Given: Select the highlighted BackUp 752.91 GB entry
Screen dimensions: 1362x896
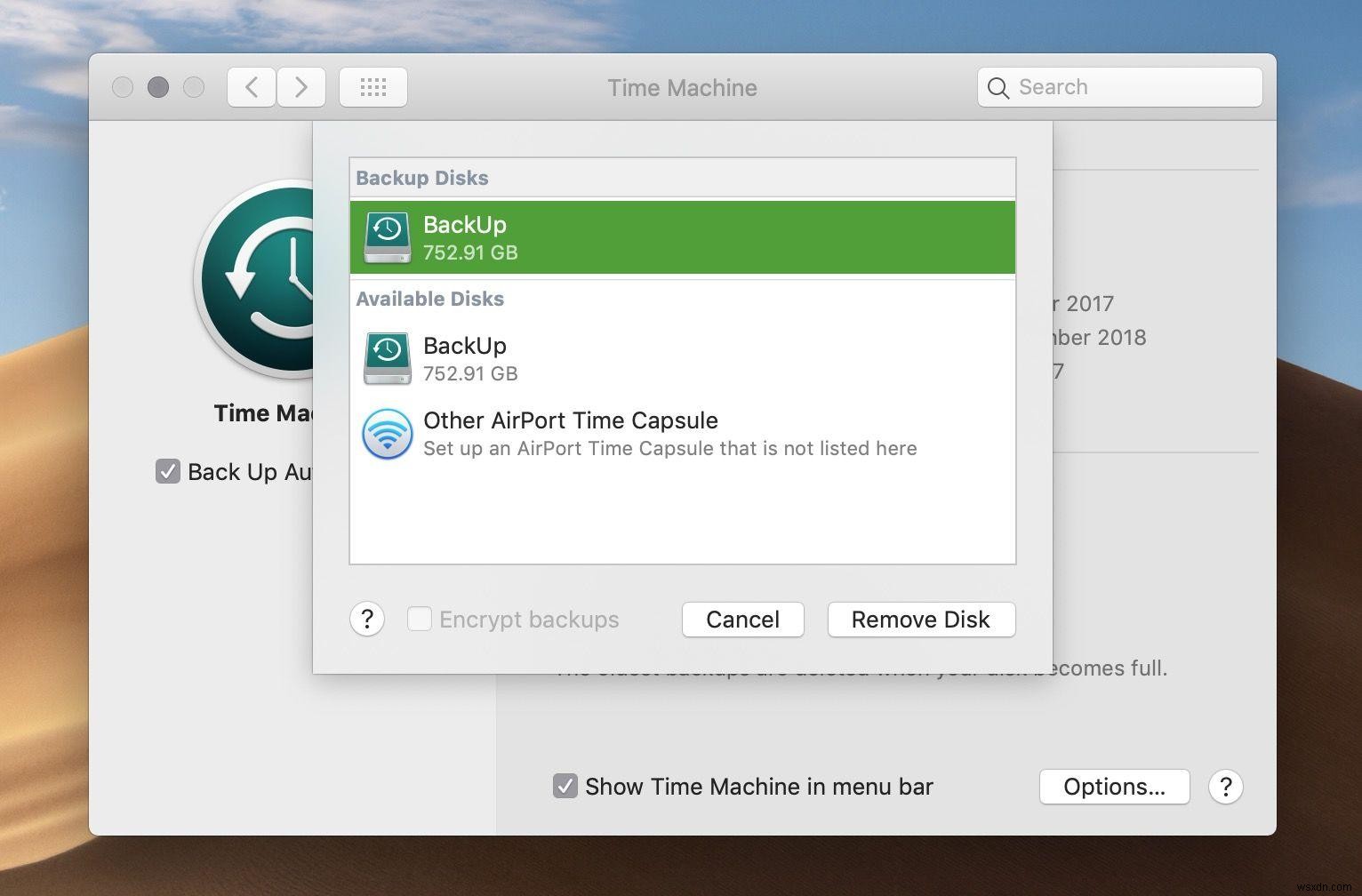Looking at the screenshot, I should (x=682, y=236).
